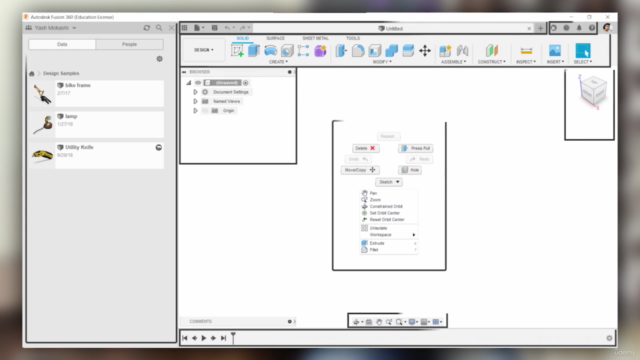Toggle visibility eye of the root component
The image size is (640, 360).
198,83
